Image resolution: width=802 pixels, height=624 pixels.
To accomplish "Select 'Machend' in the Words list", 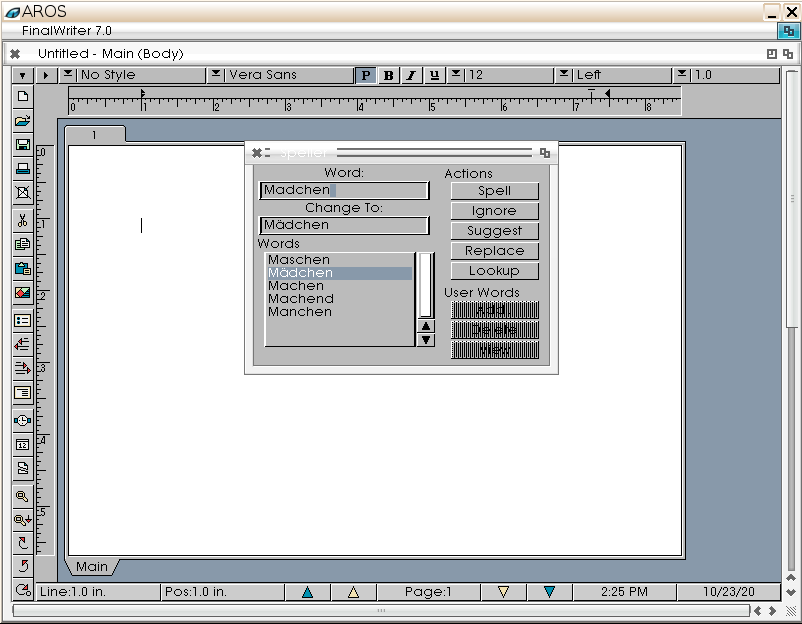I will (340, 299).
